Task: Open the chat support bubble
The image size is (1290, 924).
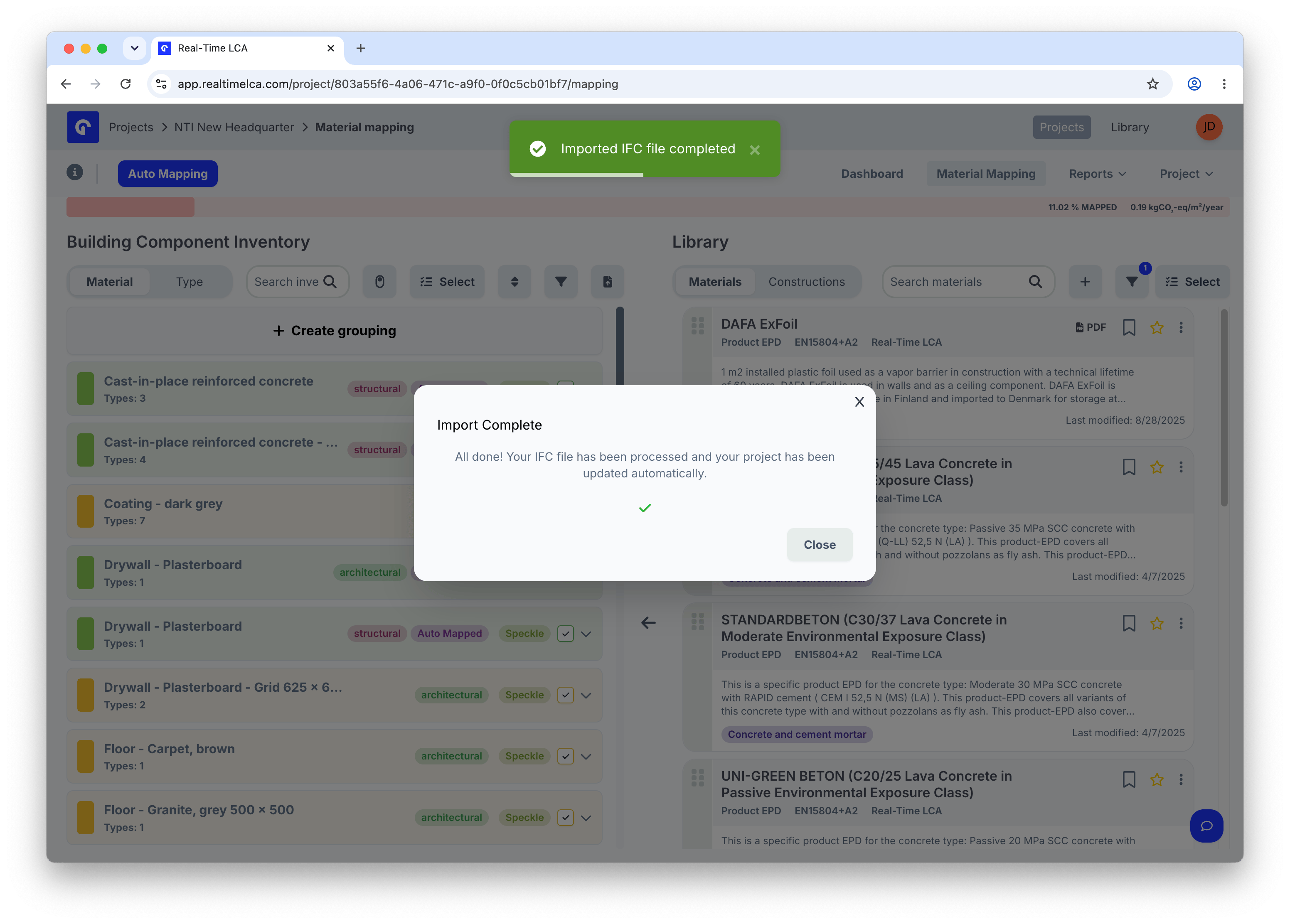Action: point(1206,826)
